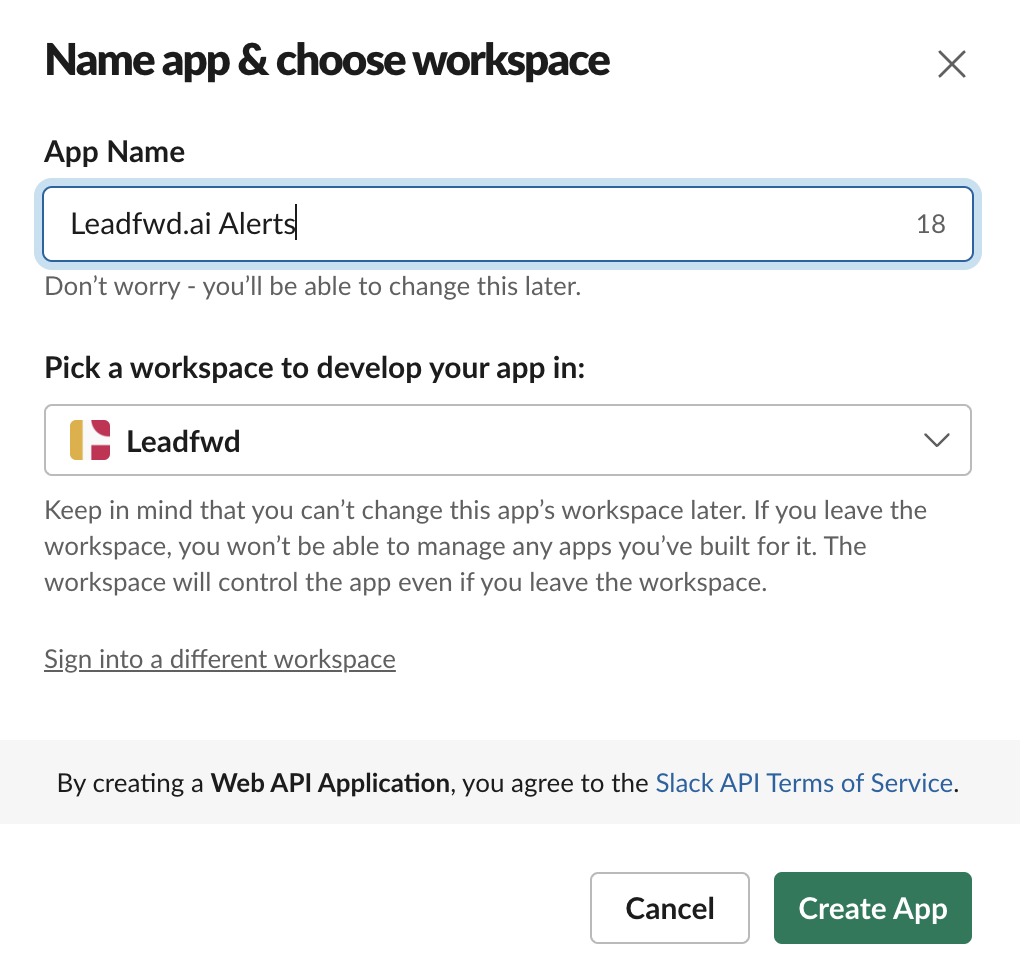The height and width of the screenshot is (978, 1020).
Task: Expand the workspace chevron arrow
Action: 936,441
